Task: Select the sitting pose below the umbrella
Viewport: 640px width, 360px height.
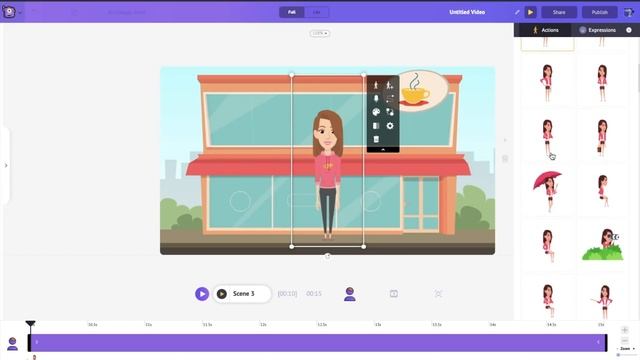Action: pyautogui.click(x=547, y=245)
